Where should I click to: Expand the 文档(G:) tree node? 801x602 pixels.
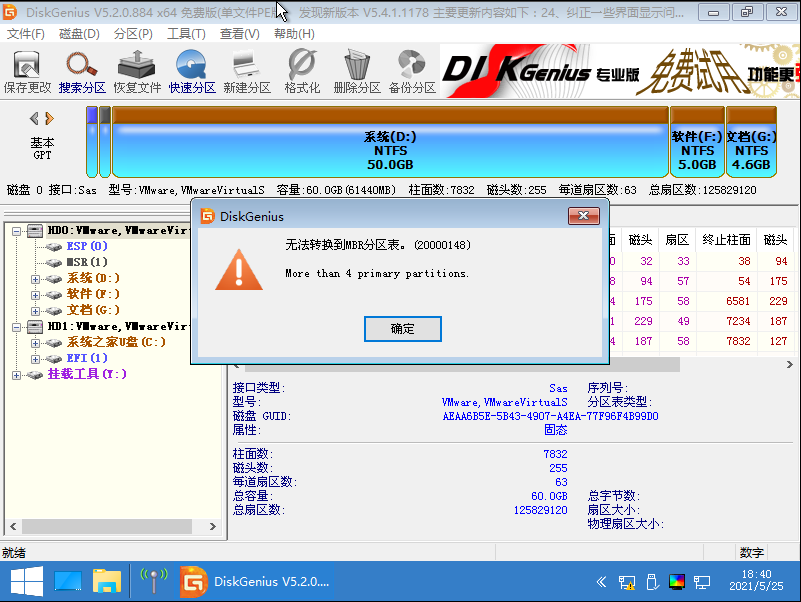pyautogui.click(x=35, y=311)
